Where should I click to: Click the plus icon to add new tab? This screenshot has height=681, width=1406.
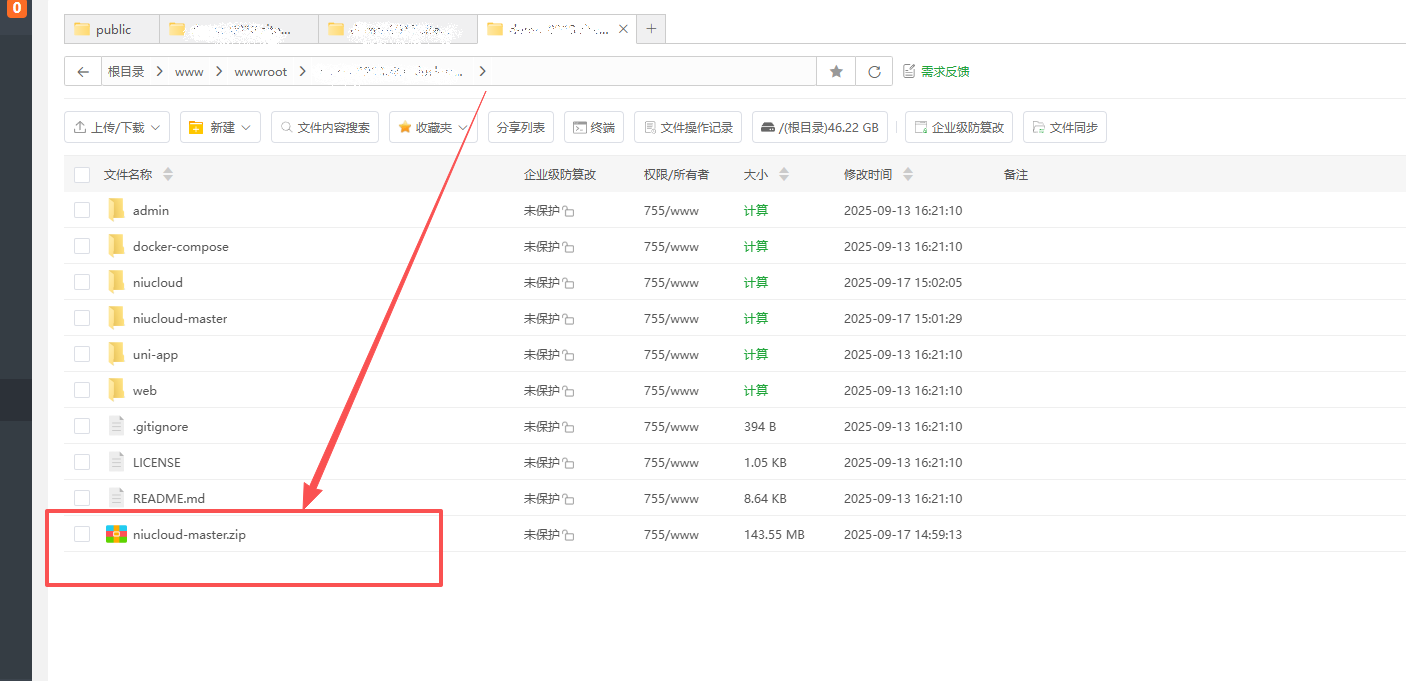651,29
